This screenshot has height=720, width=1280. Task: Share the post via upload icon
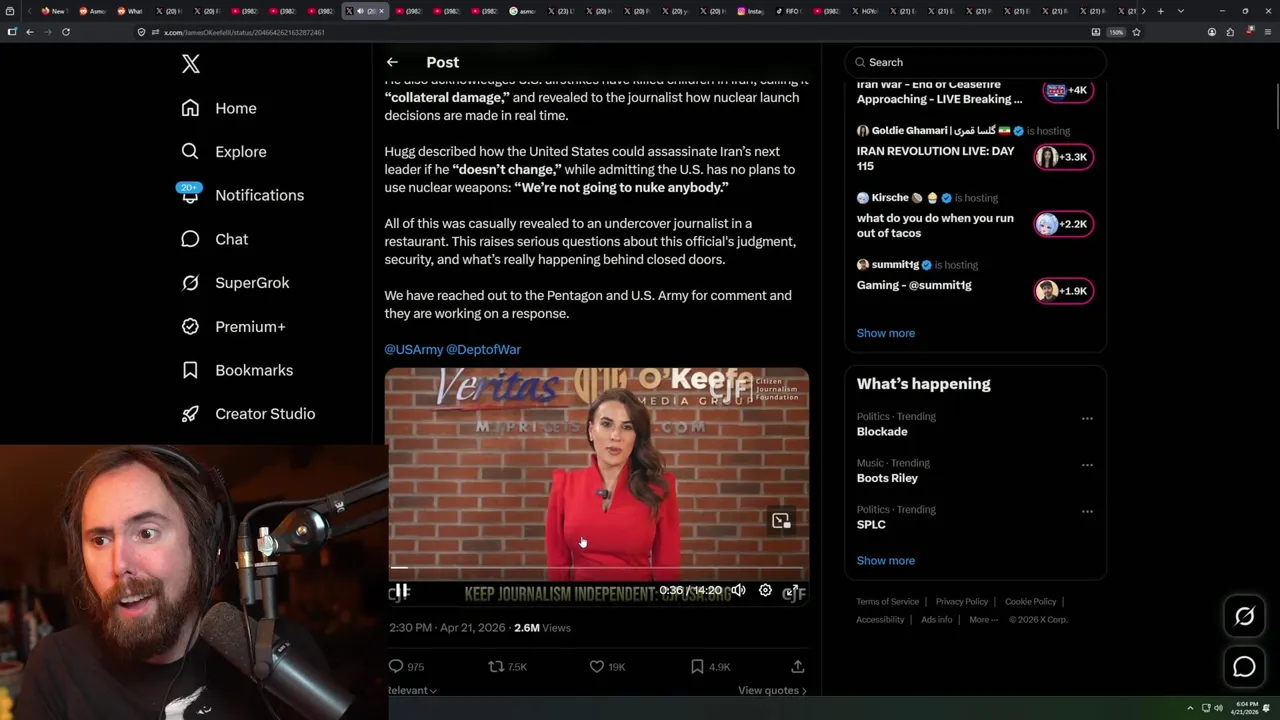797,666
